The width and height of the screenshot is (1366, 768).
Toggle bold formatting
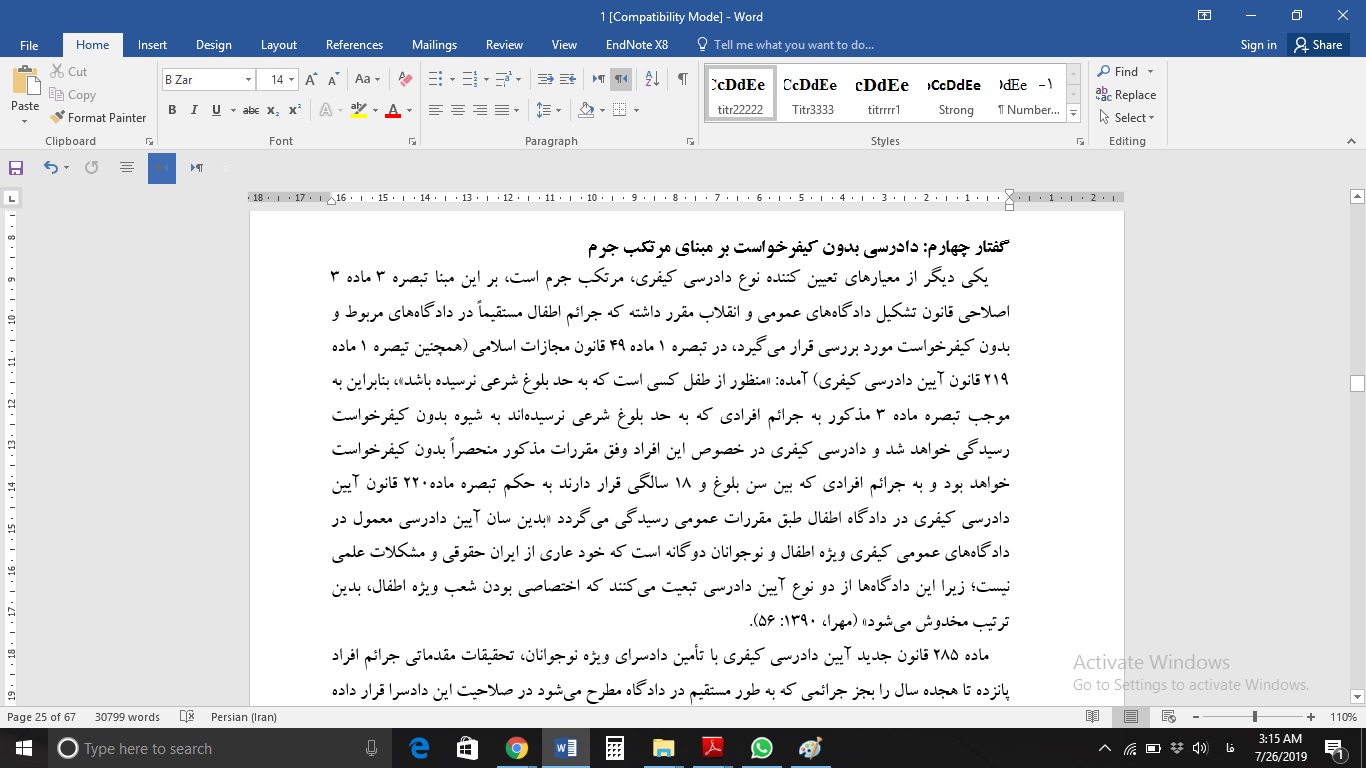pos(172,110)
